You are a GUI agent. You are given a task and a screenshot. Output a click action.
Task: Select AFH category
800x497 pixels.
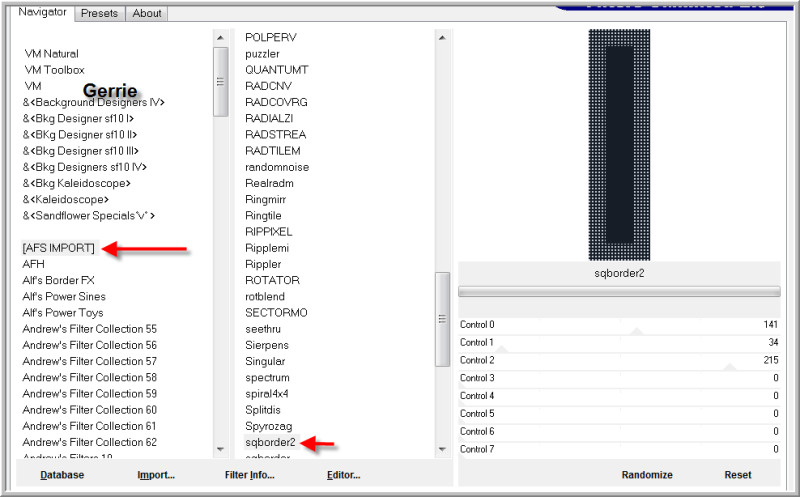34,264
